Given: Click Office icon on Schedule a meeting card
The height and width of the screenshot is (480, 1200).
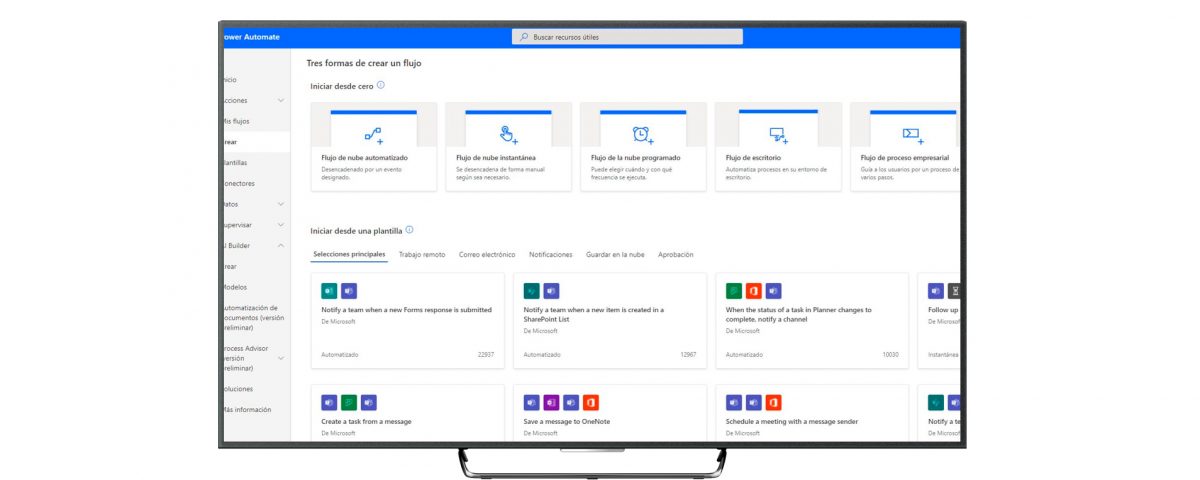Looking at the screenshot, I should 773,402.
